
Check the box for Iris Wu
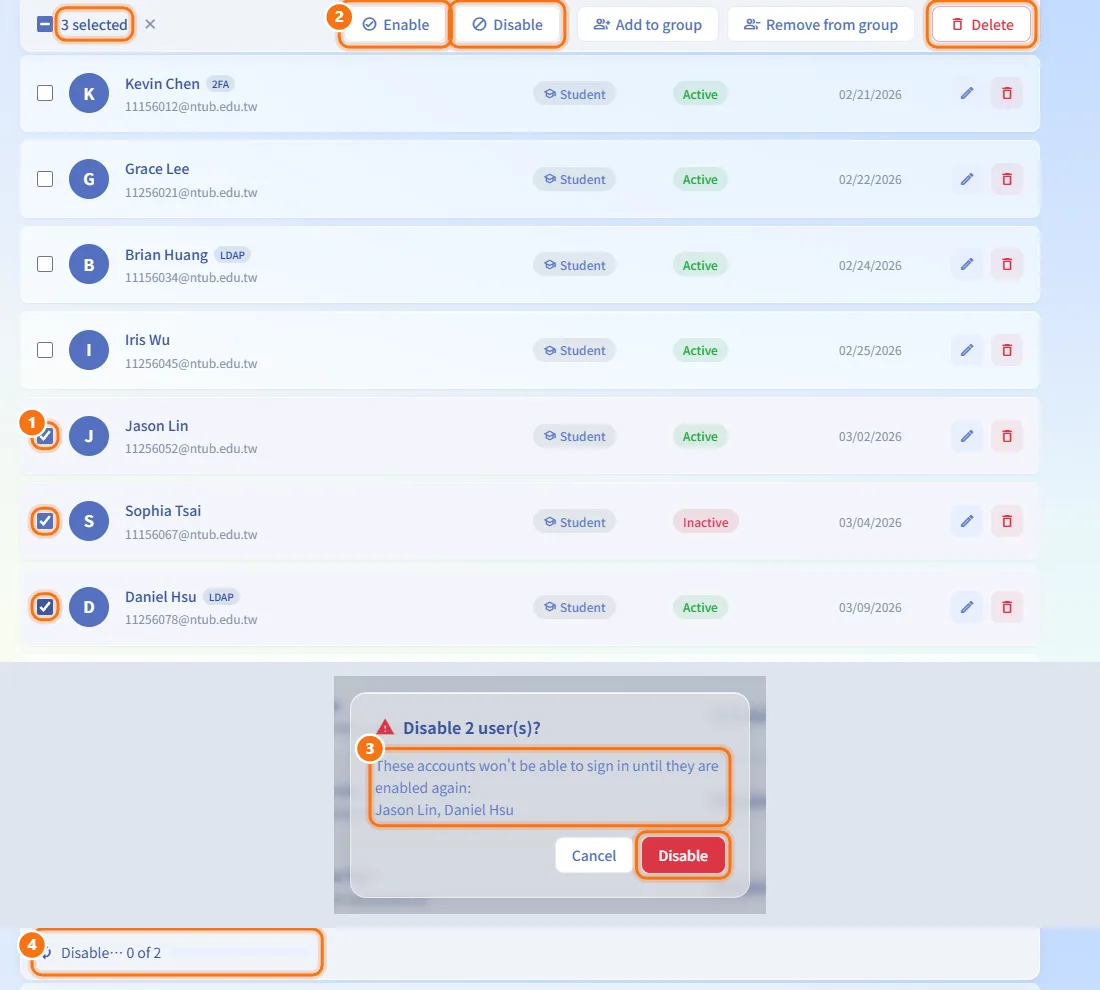pyautogui.click(x=45, y=350)
